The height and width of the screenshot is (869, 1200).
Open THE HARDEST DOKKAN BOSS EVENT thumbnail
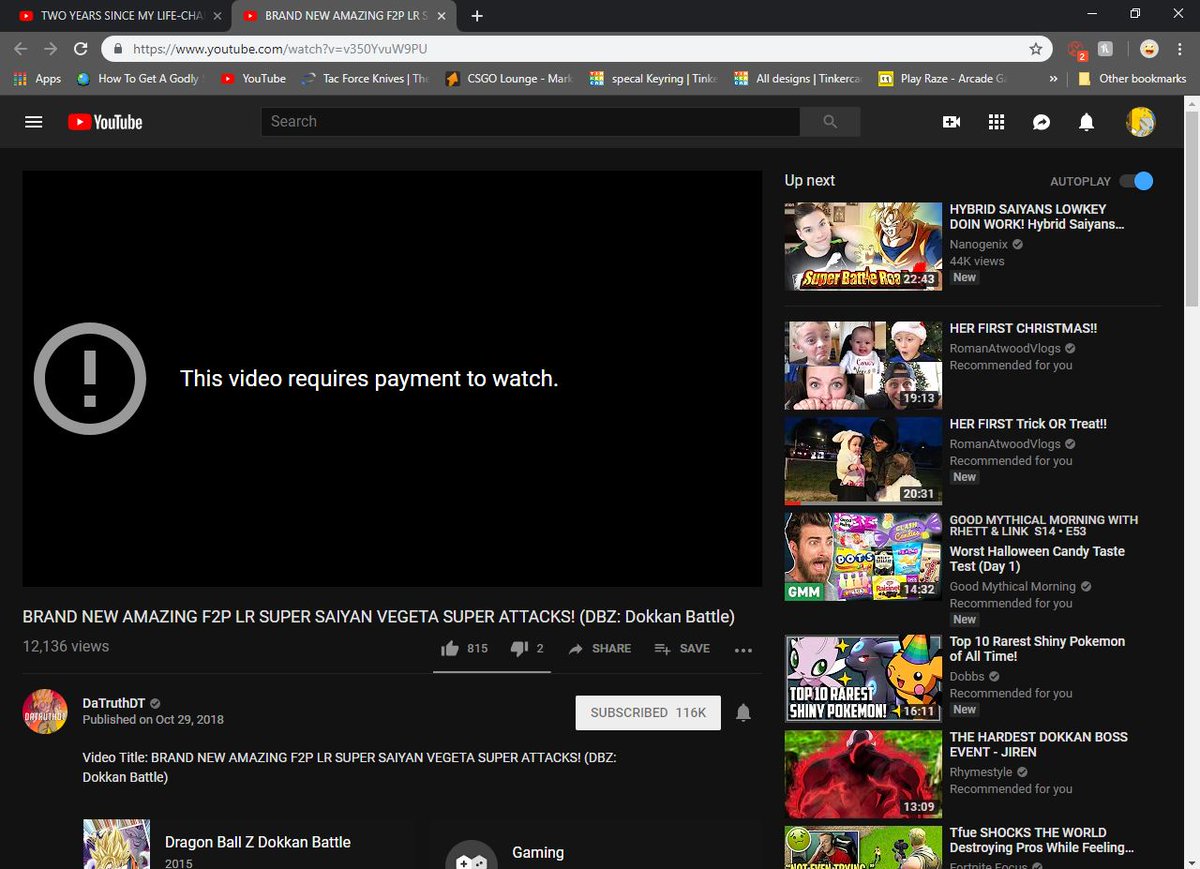click(863, 774)
